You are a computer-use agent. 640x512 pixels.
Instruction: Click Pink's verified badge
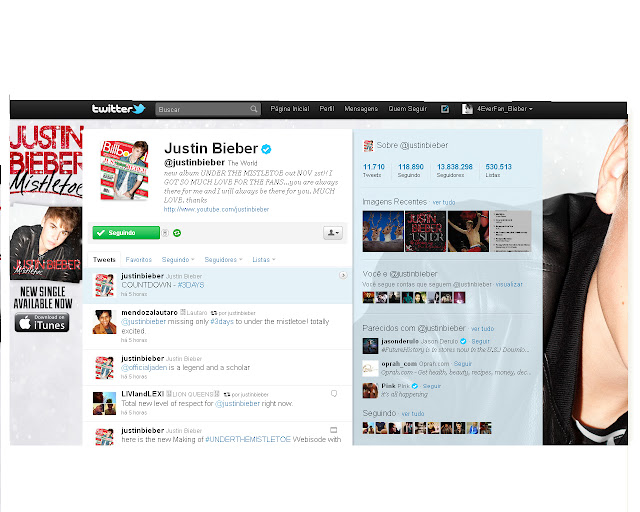click(x=415, y=386)
